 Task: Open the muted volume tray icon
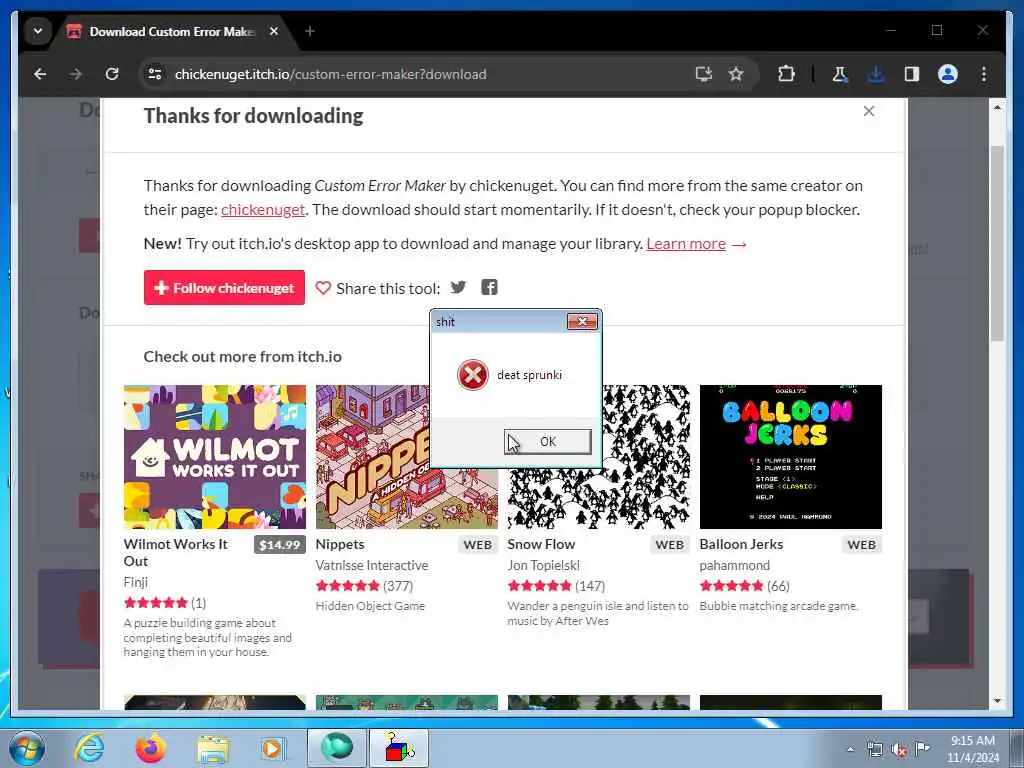899,750
